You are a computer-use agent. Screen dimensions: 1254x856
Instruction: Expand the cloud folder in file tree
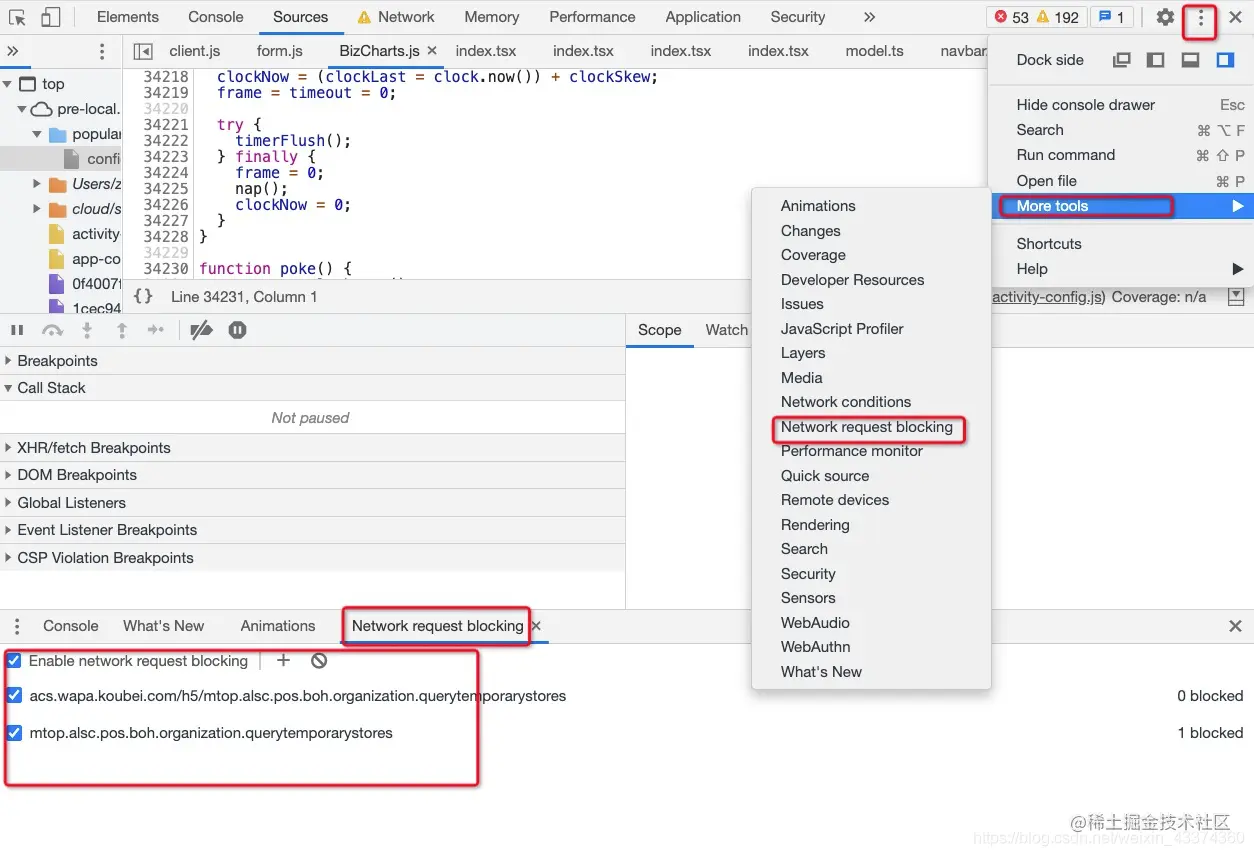pos(37,209)
